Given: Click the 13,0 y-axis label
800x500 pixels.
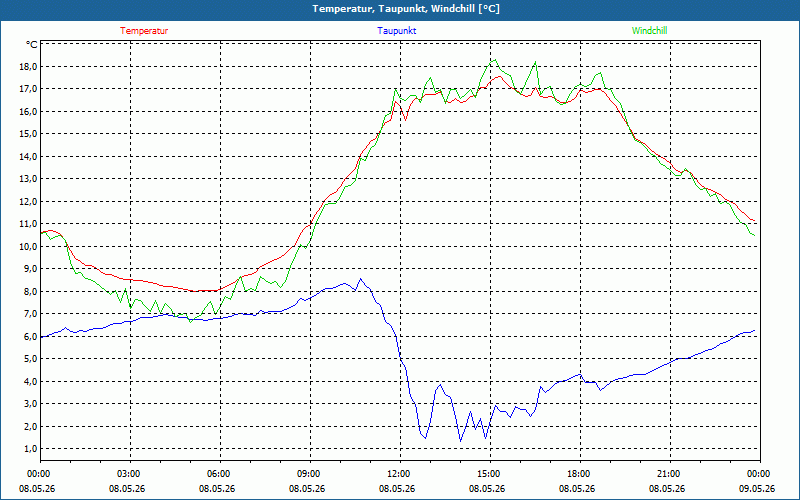Looking at the screenshot, I should click(29, 179).
